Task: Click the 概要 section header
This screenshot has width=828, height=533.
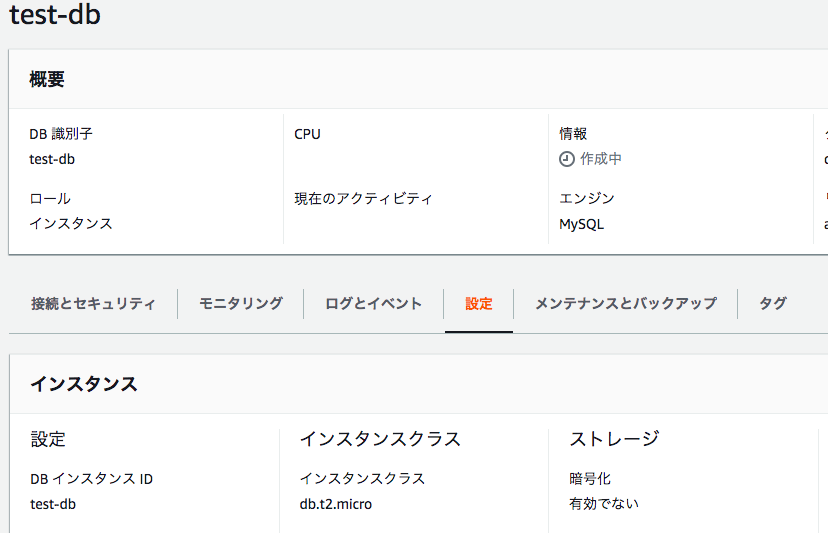Action: (47, 79)
